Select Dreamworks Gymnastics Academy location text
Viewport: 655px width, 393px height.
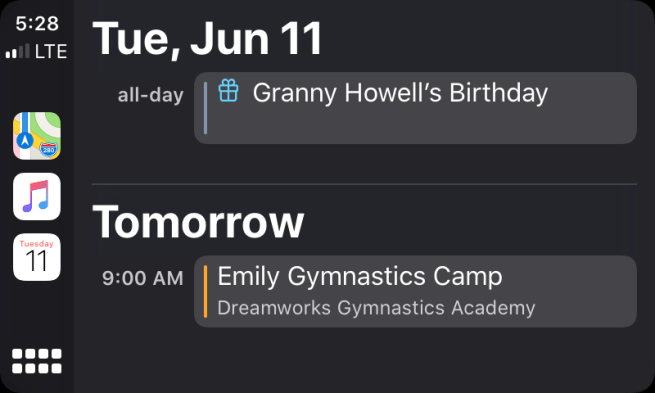[376, 308]
